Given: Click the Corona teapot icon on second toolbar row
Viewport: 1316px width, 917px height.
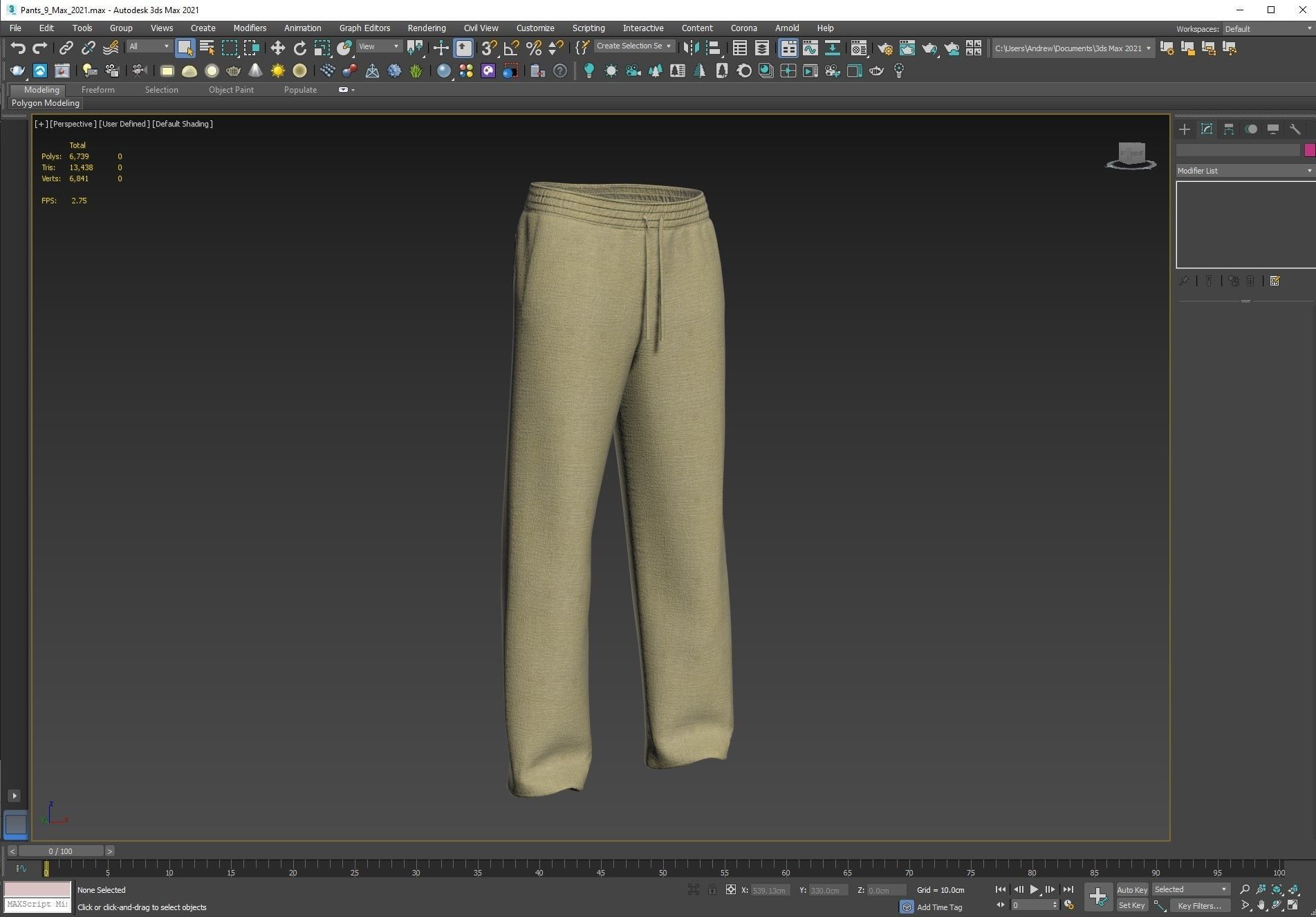Looking at the screenshot, I should point(17,71).
